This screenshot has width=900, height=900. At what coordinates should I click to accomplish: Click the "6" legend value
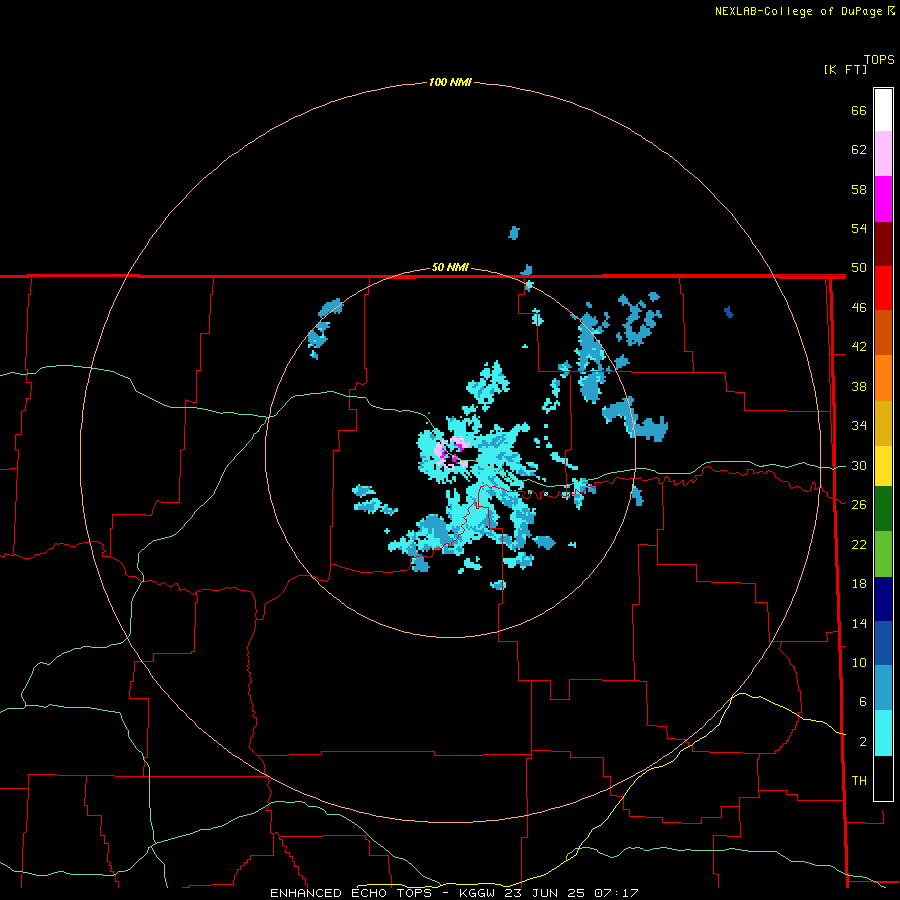863,702
